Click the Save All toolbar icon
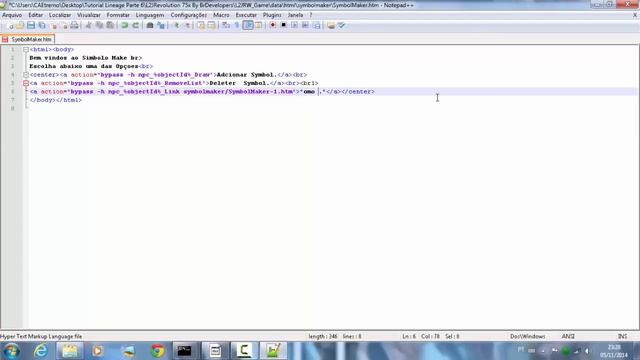This screenshot has height=360, width=640. (42, 25)
